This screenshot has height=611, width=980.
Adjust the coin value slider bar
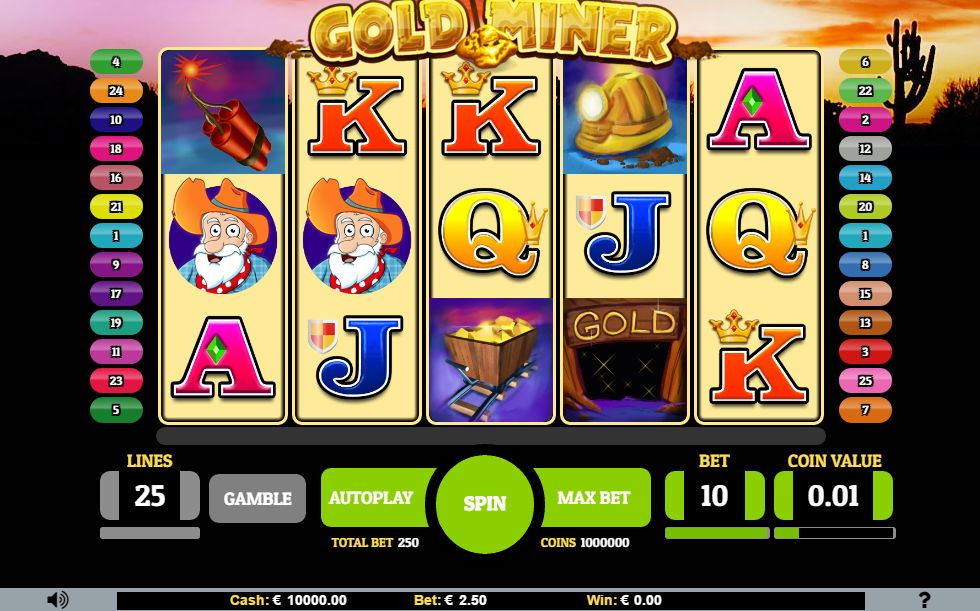pyautogui.click(x=834, y=533)
